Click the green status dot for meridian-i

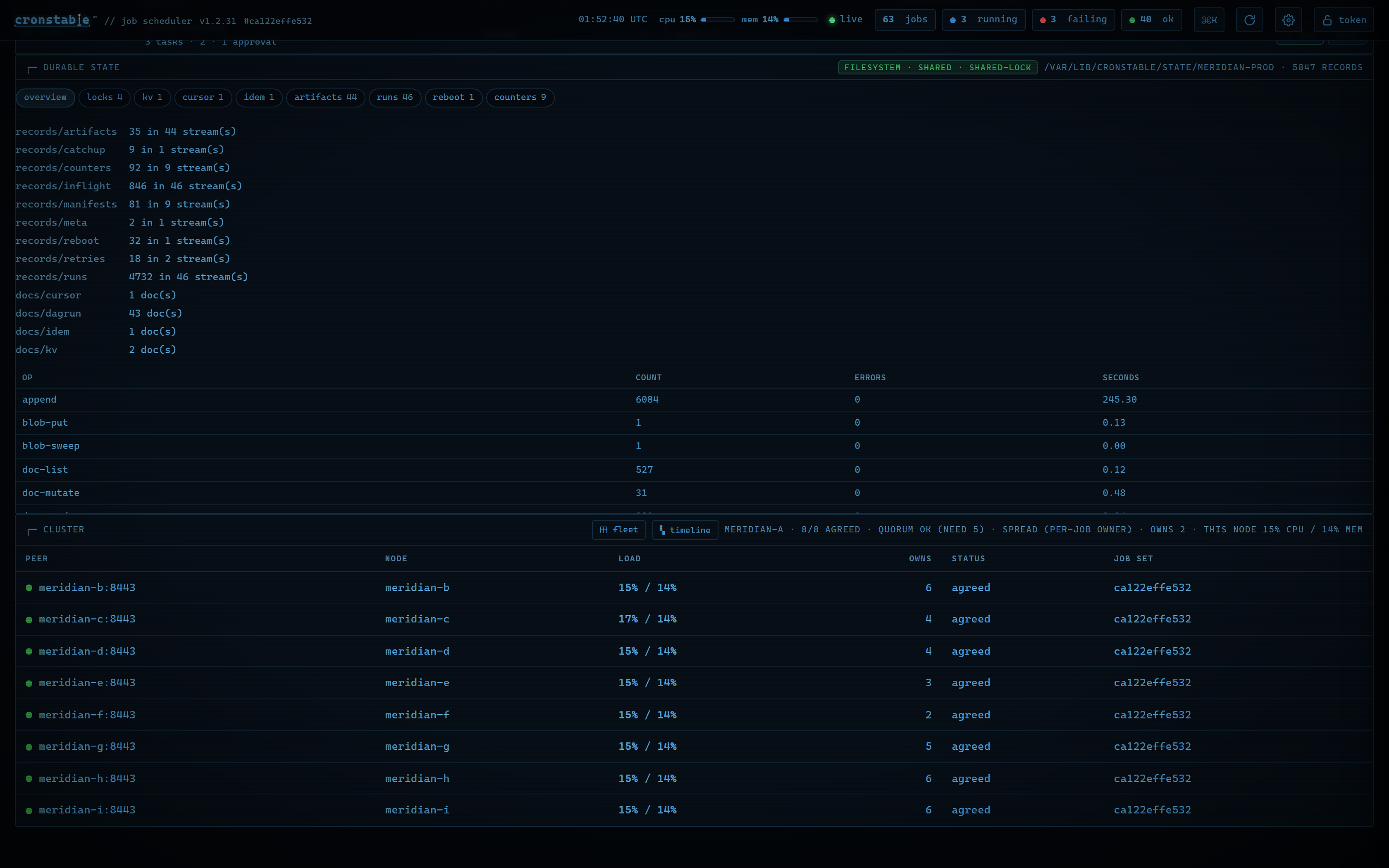(29, 811)
